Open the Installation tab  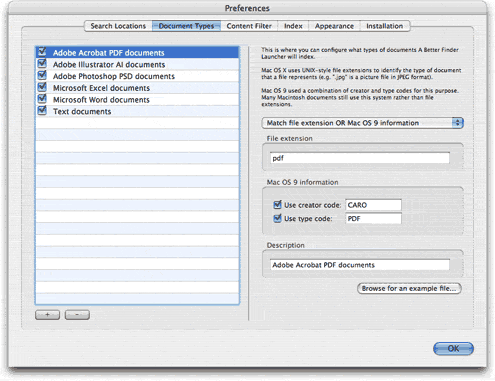pyautogui.click(x=385, y=26)
